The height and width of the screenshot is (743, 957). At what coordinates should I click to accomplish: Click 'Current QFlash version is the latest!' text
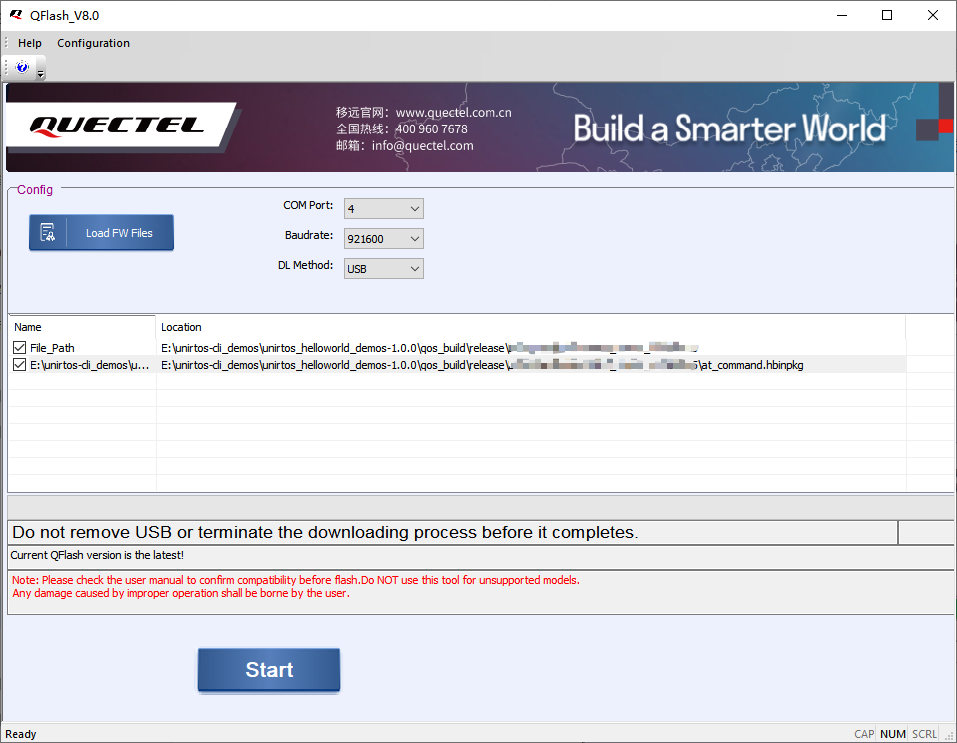[97, 555]
